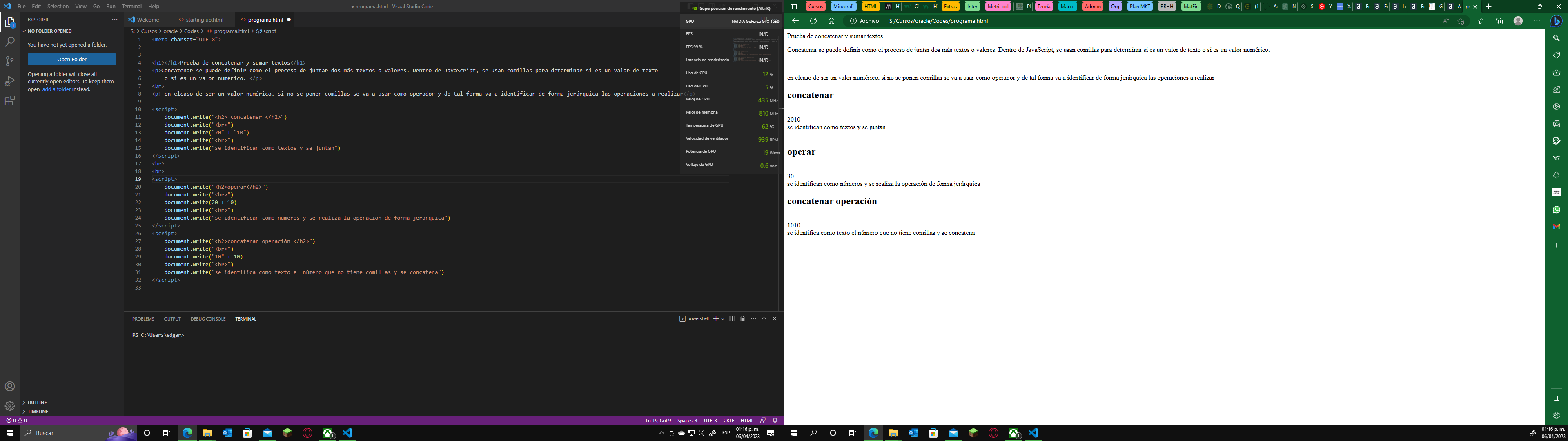Add this page to favorites in Edge

(1461, 21)
